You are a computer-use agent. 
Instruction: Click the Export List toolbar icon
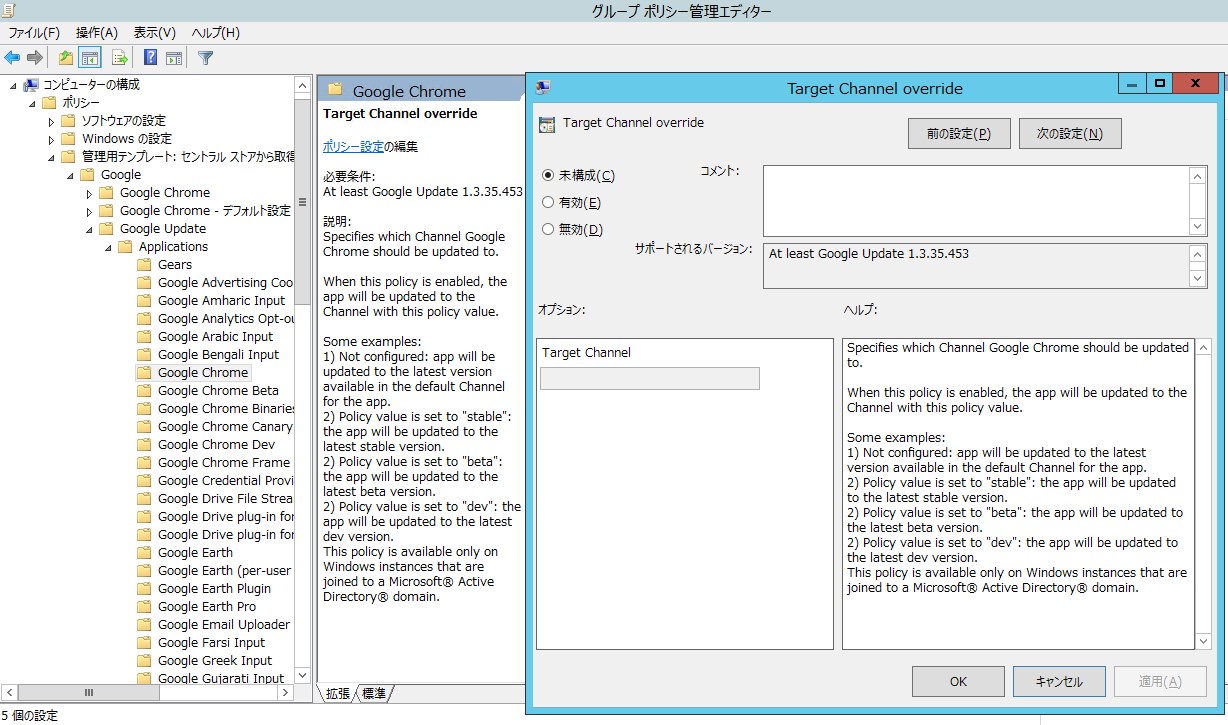[x=118, y=57]
